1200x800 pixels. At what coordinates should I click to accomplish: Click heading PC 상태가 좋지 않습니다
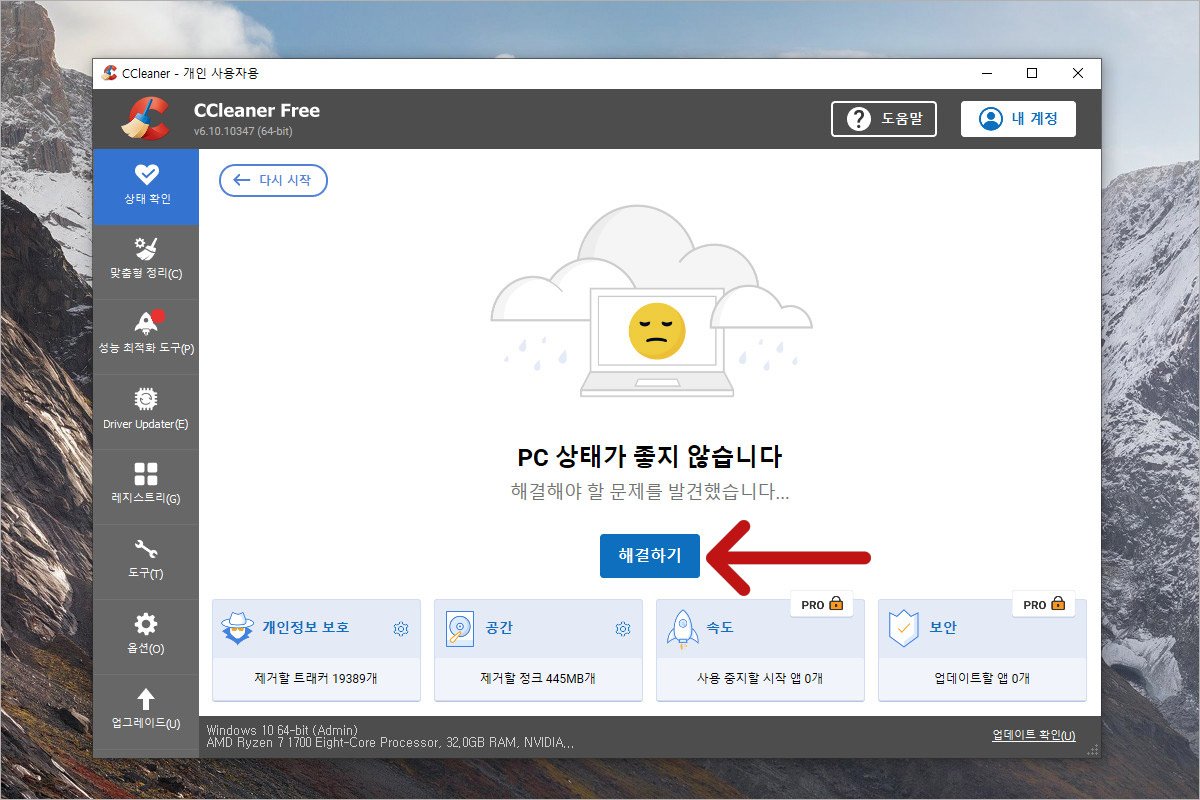(x=650, y=458)
